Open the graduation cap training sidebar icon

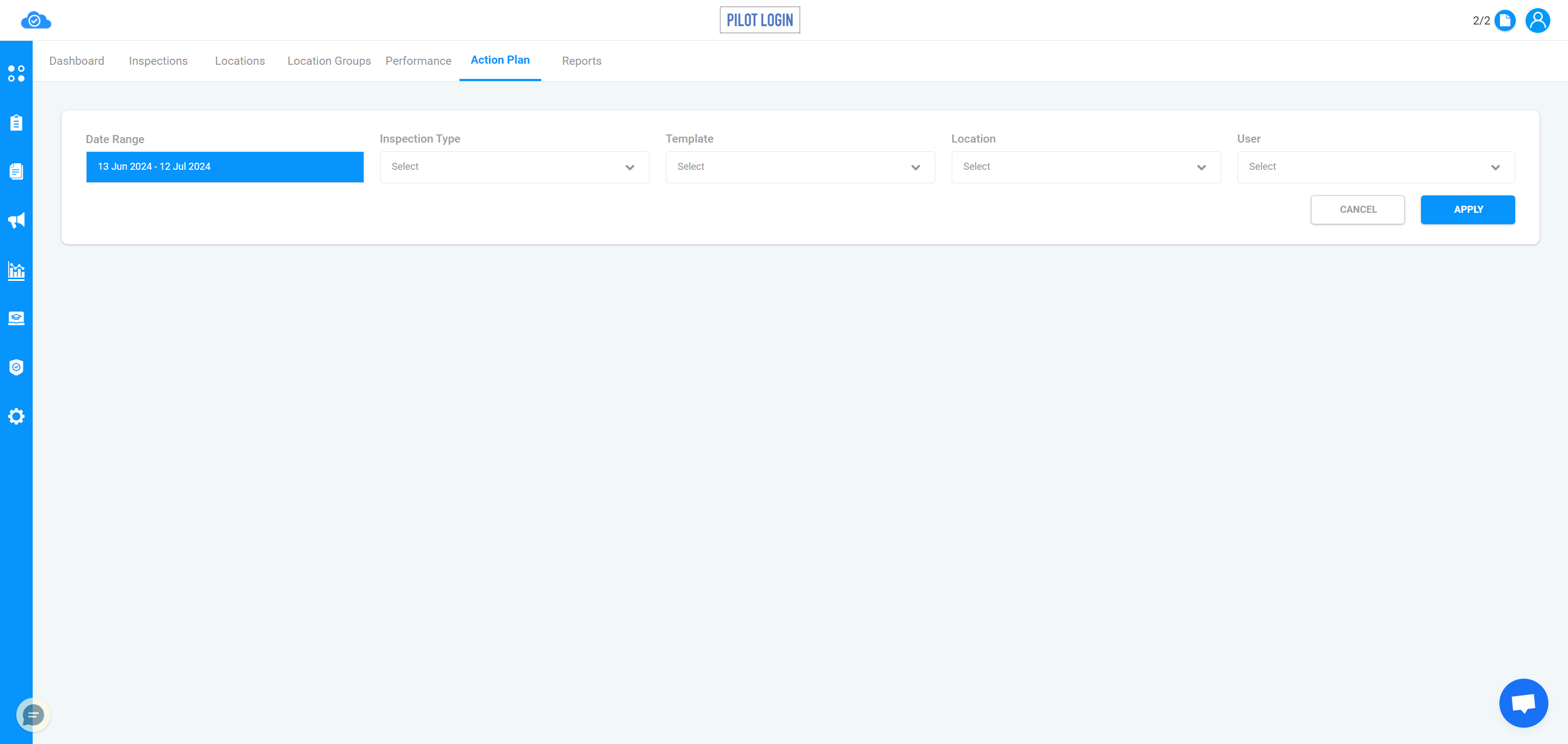point(16,318)
